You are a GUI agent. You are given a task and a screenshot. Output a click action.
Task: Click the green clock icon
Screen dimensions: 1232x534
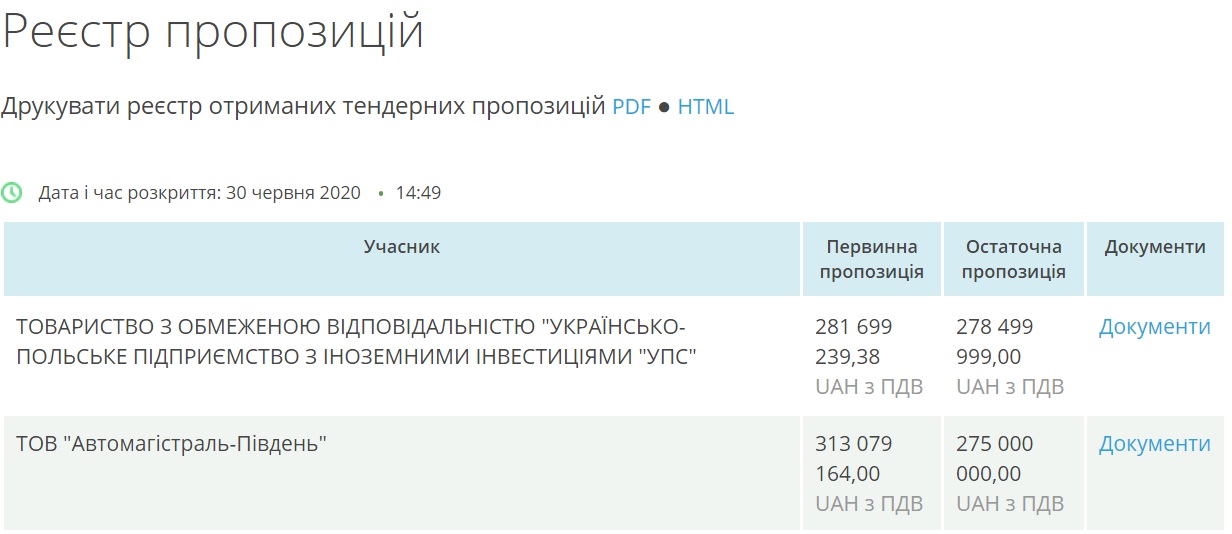11,193
